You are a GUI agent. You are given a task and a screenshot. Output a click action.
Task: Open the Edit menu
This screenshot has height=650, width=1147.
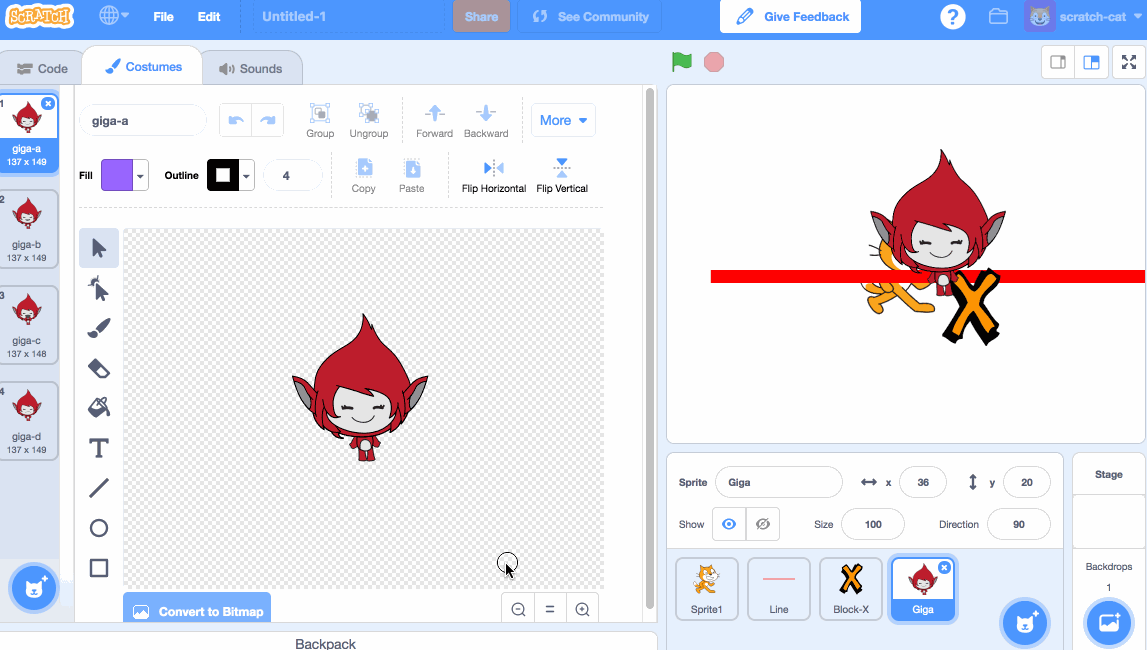pos(208,16)
